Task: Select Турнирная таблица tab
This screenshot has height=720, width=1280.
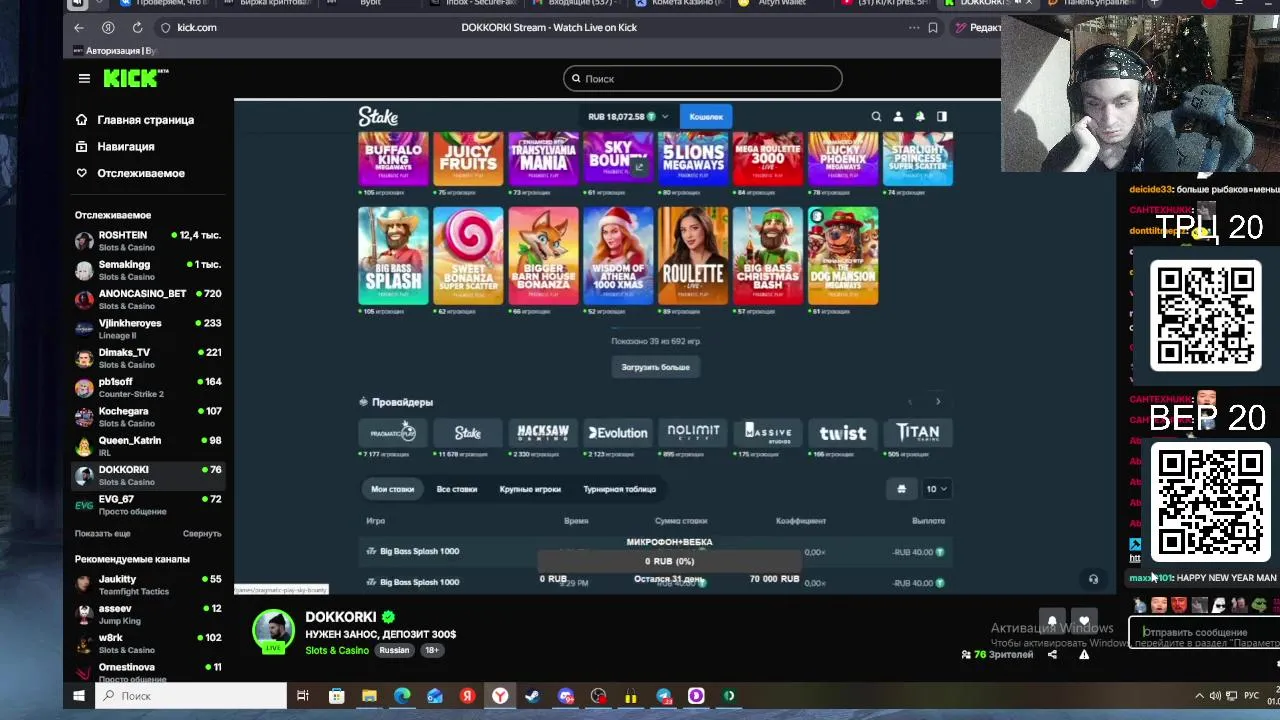Action: point(619,489)
